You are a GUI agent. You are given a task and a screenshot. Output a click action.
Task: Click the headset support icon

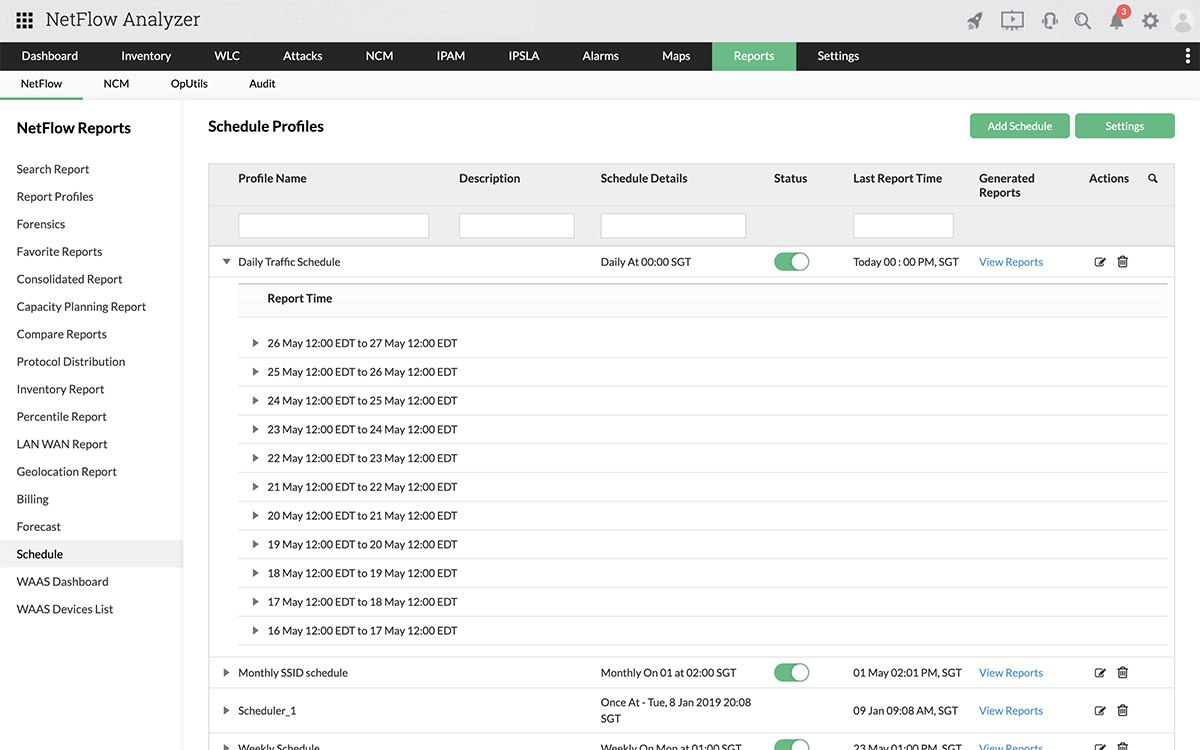tap(1050, 20)
